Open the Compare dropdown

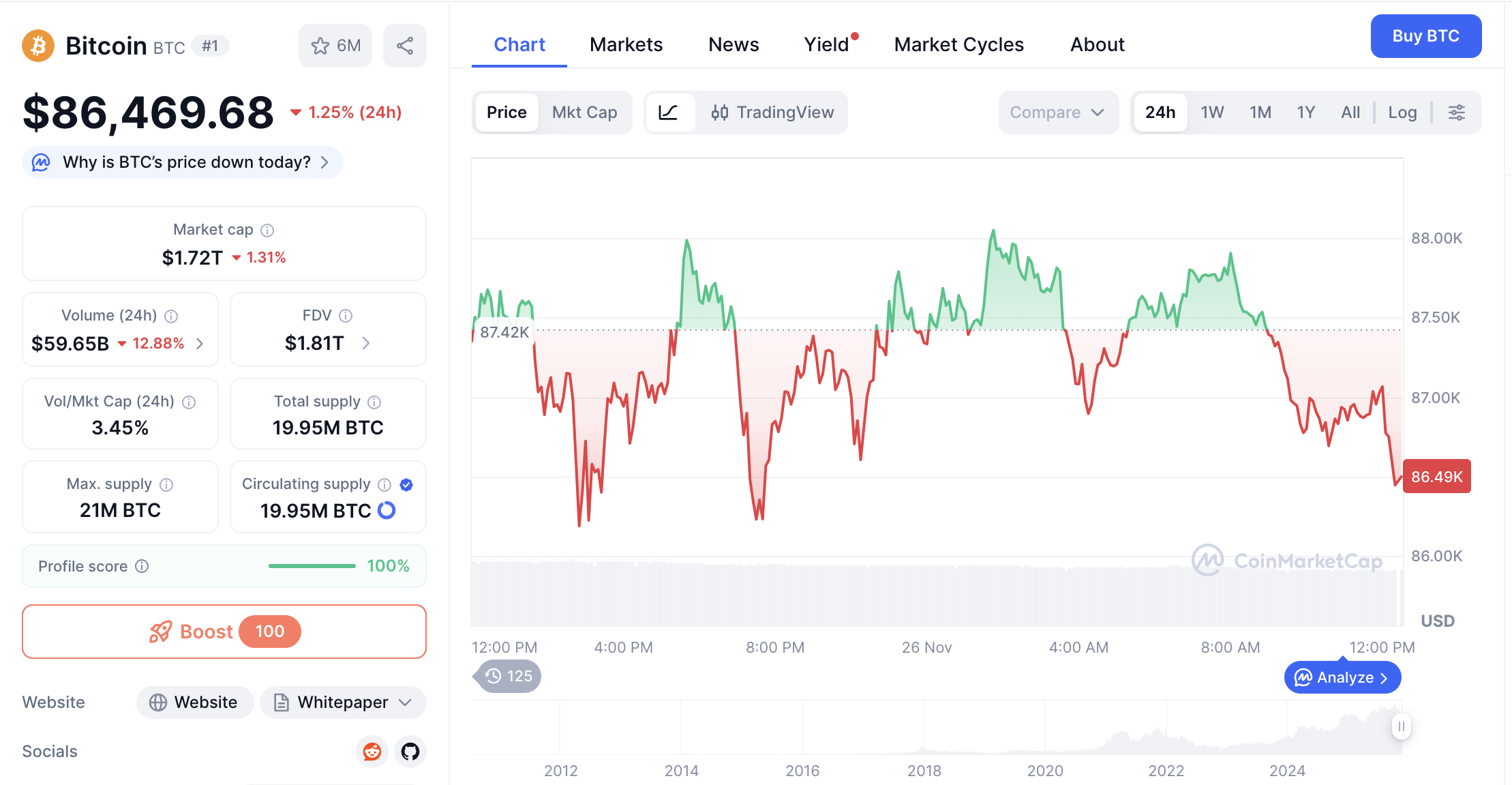click(1057, 113)
